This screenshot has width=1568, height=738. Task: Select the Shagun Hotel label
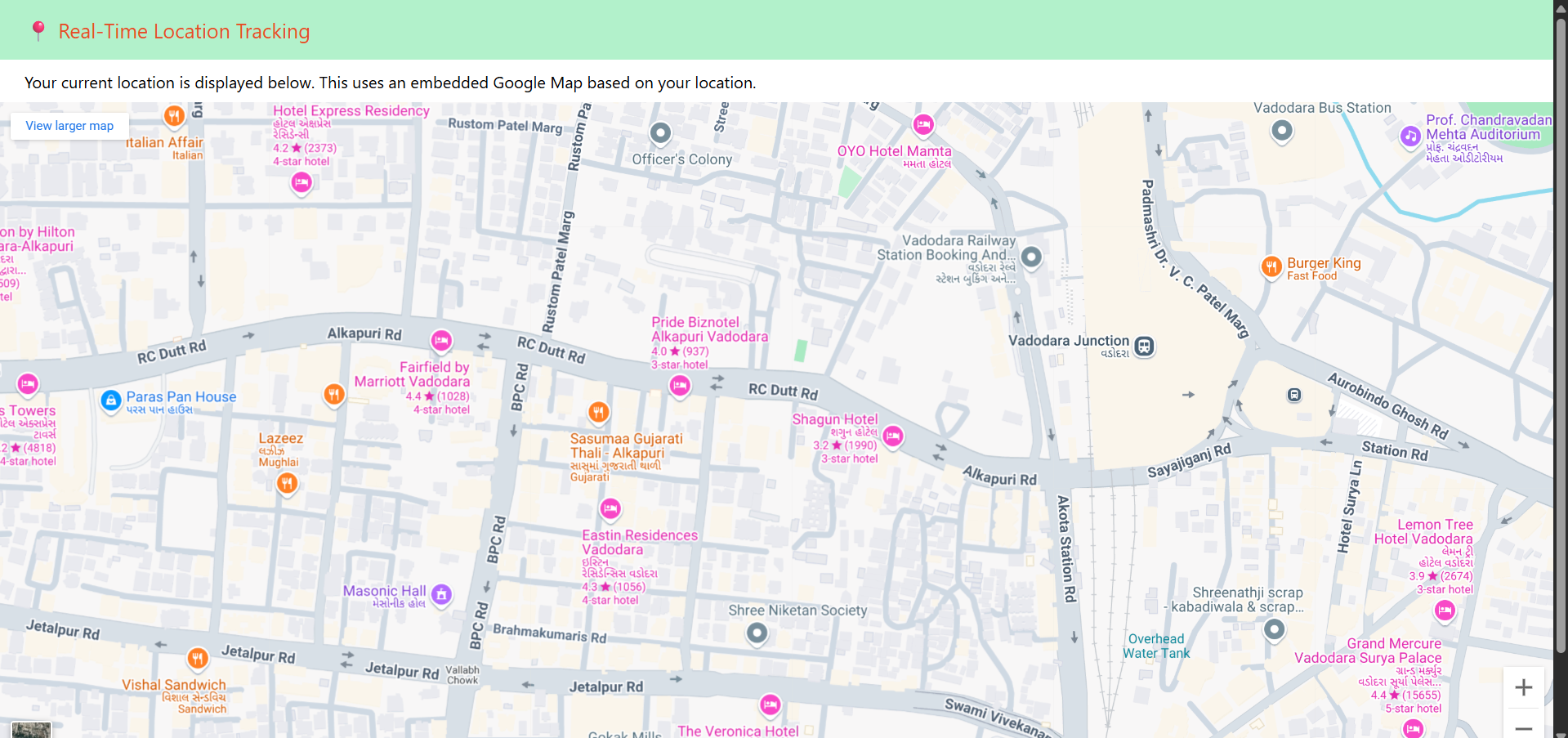click(835, 419)
